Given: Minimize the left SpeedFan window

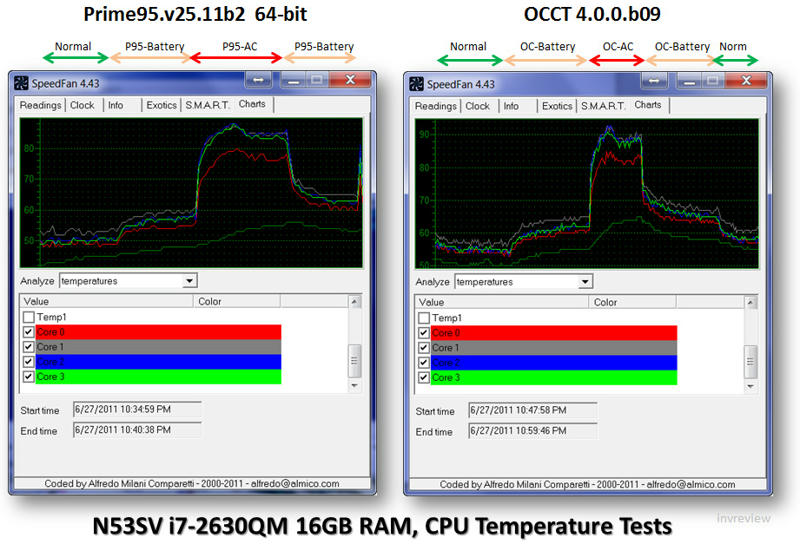Looking at the screenshot, I should (x=293, y=80).
